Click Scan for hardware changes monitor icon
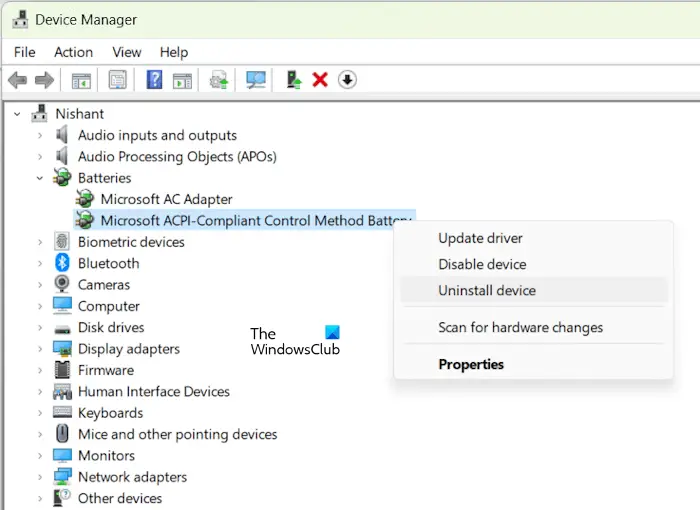 click(256, 80)
